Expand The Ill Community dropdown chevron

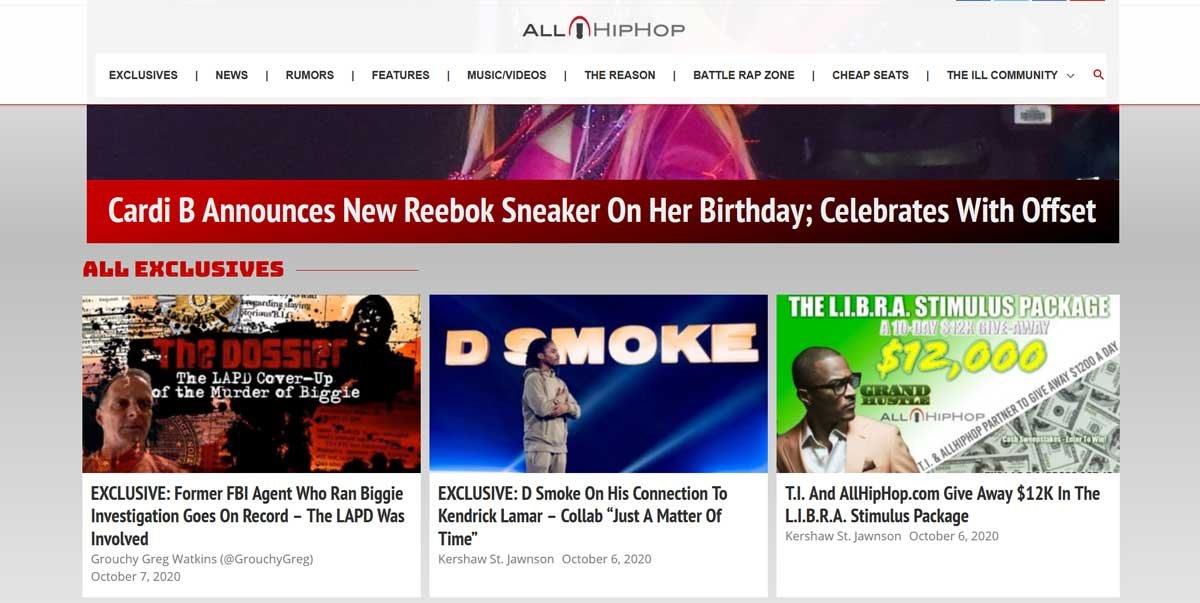pos(1070,76)
